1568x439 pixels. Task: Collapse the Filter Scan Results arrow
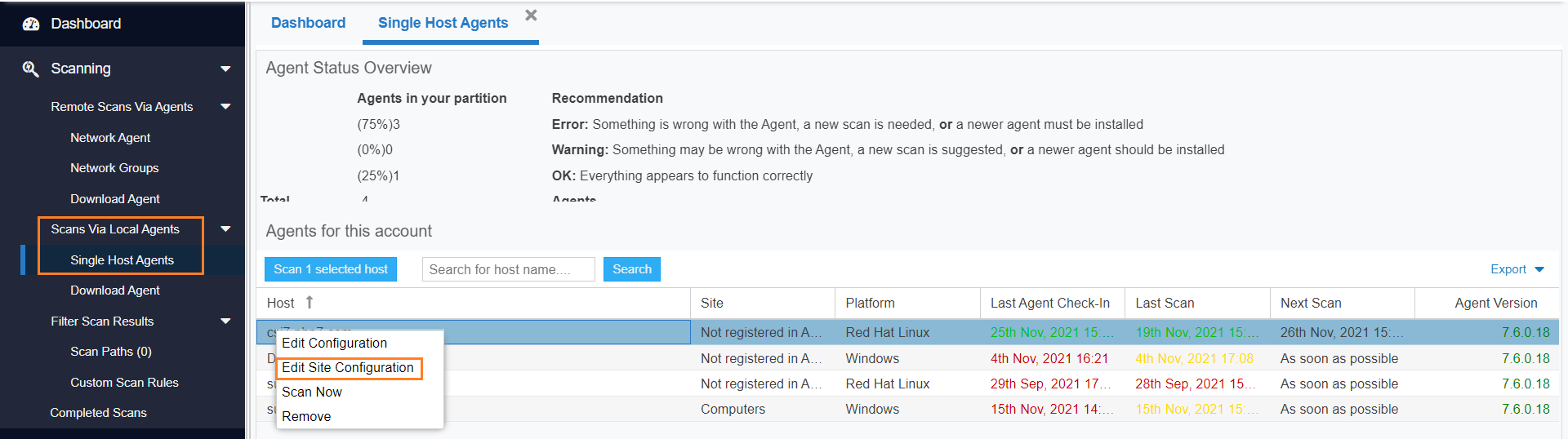[225, 321]
